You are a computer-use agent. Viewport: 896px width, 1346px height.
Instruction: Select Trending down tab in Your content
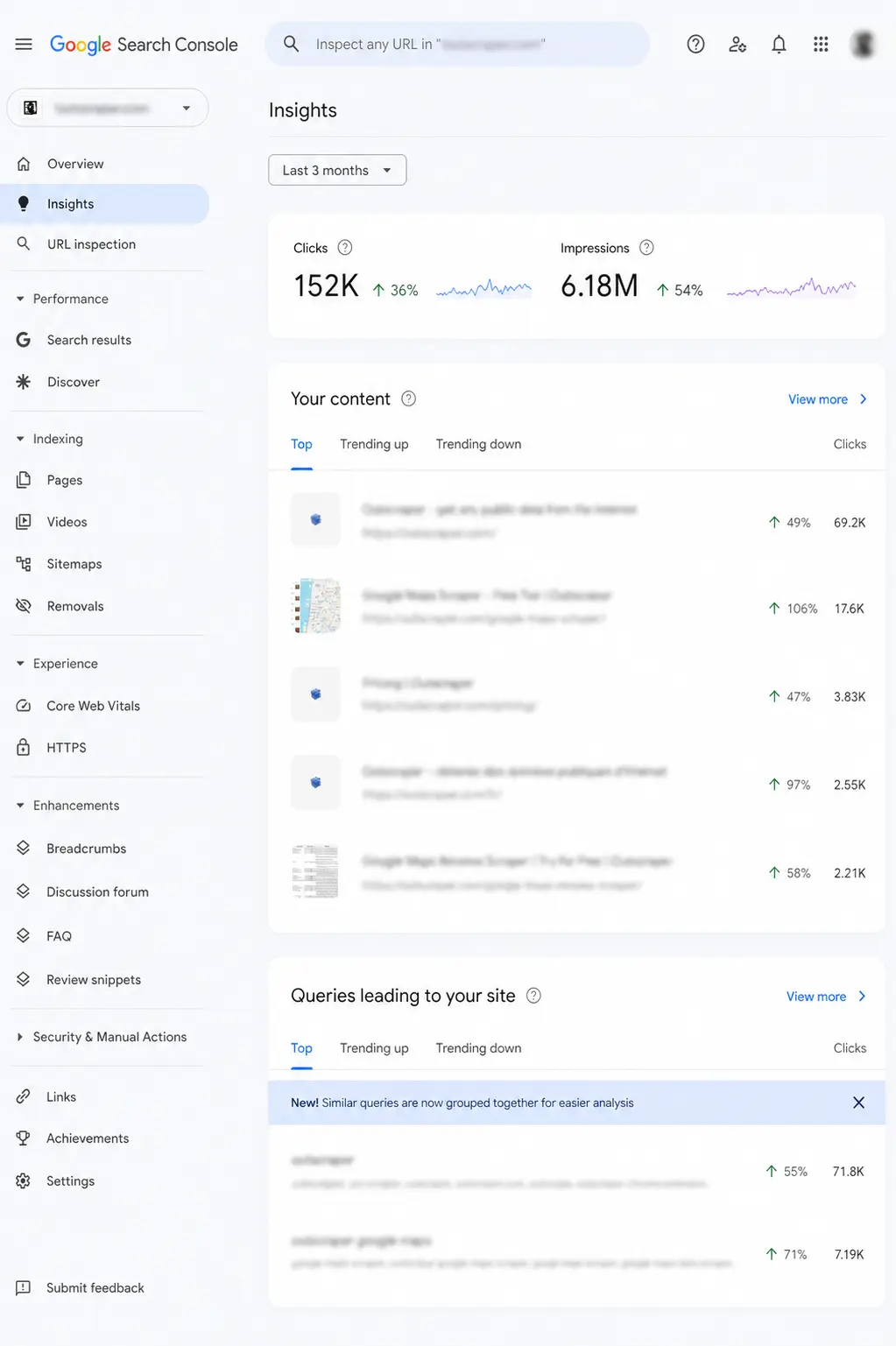478,444
